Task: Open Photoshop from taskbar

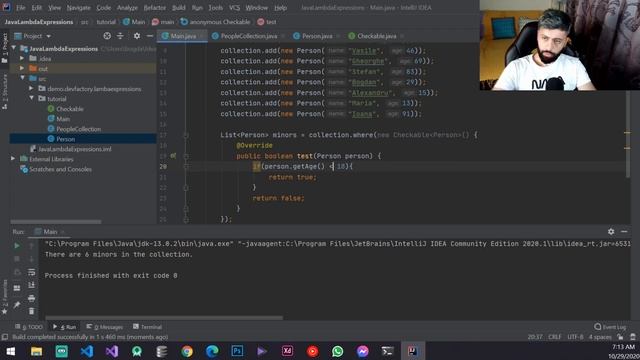Action: [x=237, y=351]
